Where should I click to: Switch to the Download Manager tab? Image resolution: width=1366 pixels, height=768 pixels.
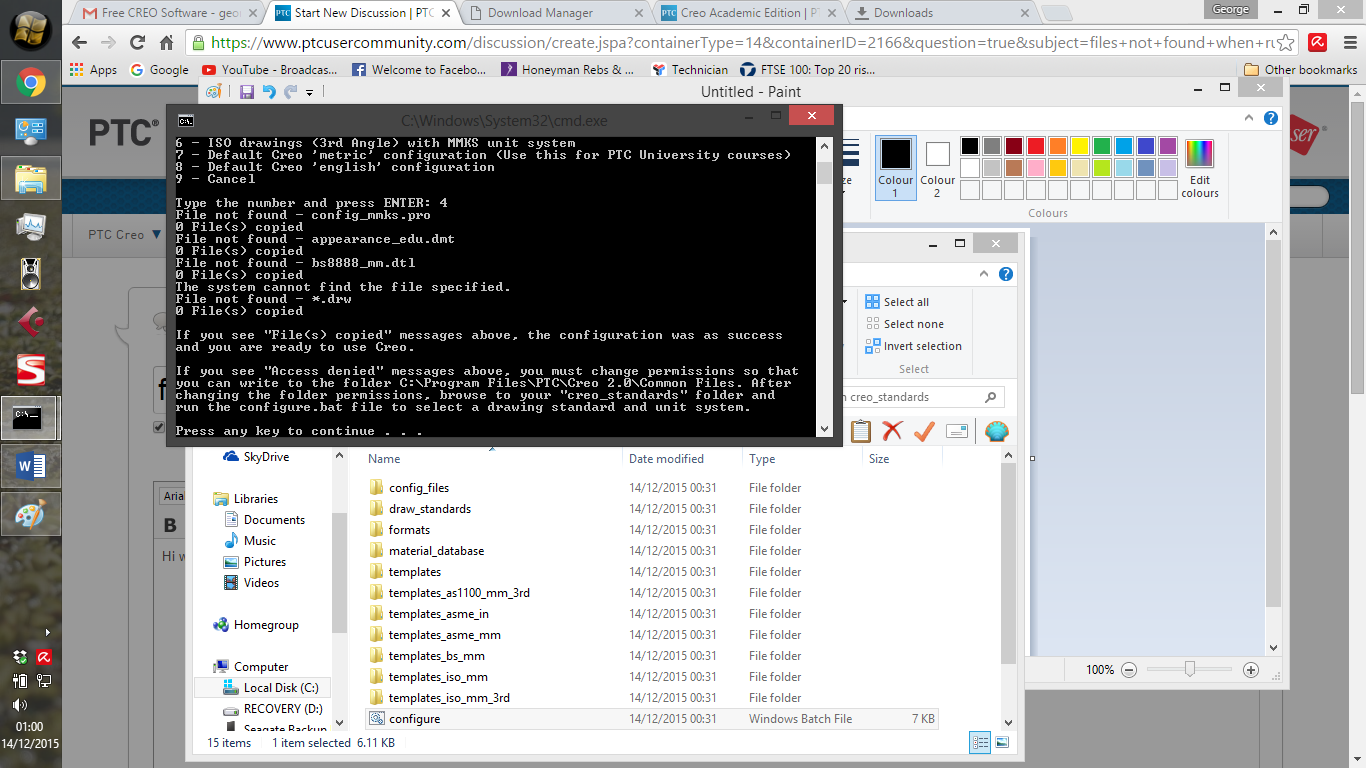(x=552, y=13)
